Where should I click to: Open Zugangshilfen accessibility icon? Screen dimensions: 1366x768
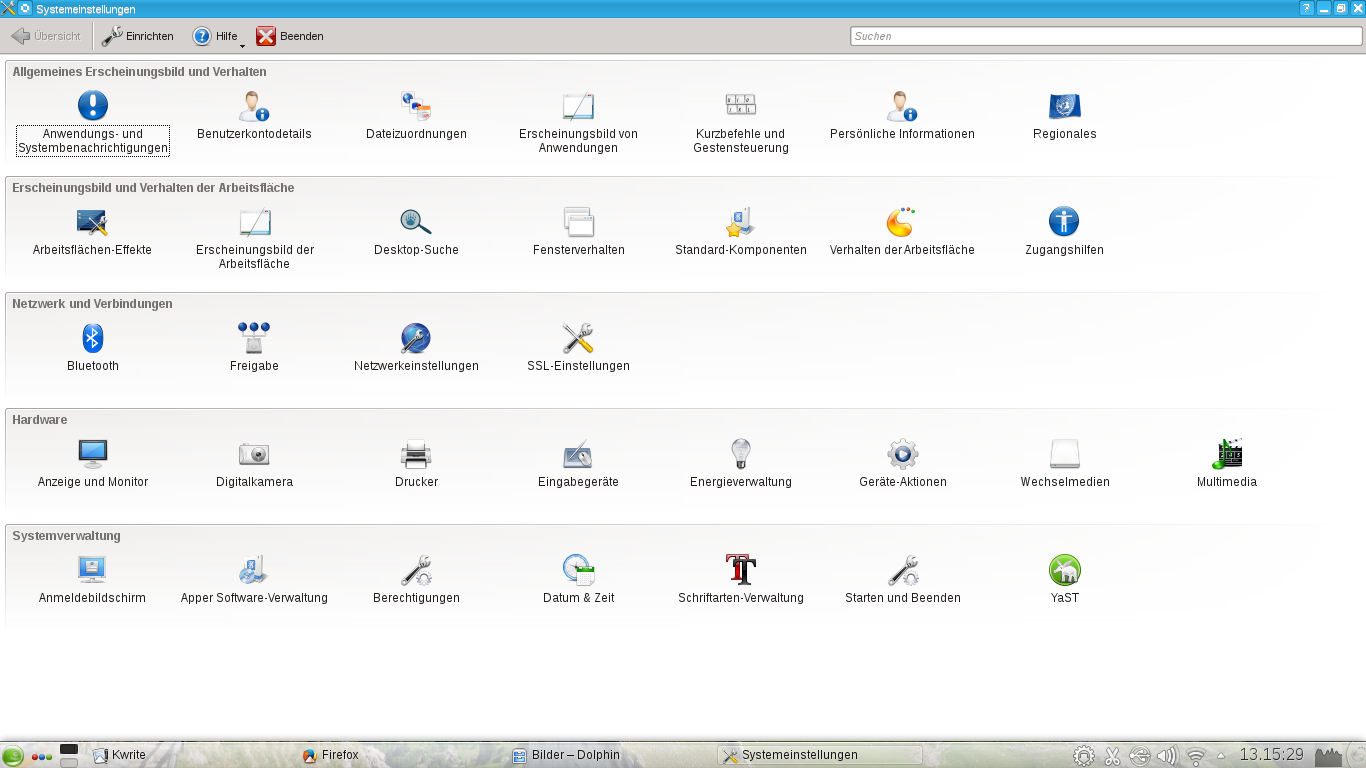click(1064, 223)
